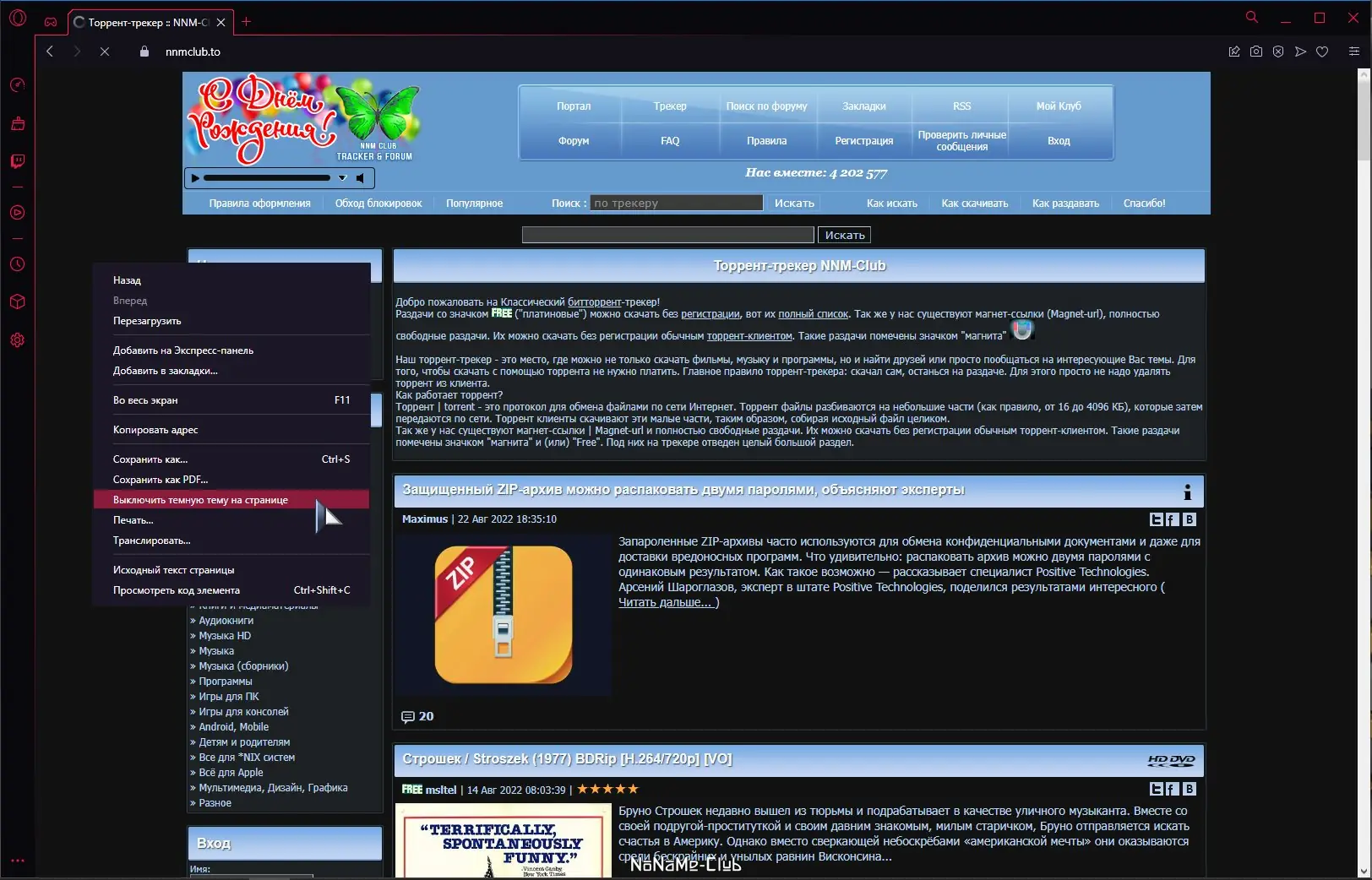1372x880 pixels.
Task: Open the Pinboards toolbar icon
Action: pyautogui.click(x=1234, y=52)
